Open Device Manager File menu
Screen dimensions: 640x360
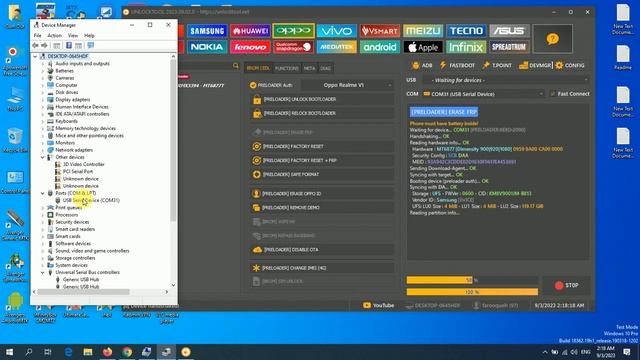(x=38, y=36)
